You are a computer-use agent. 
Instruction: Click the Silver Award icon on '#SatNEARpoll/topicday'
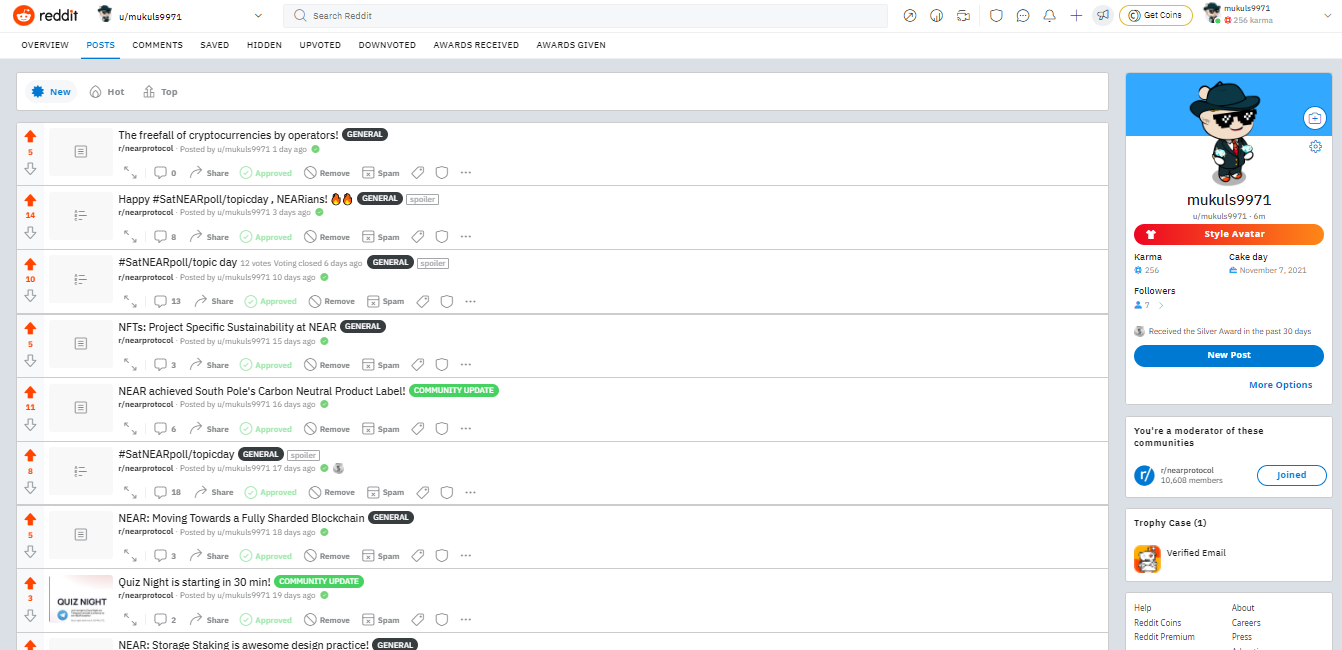[338, 468]
